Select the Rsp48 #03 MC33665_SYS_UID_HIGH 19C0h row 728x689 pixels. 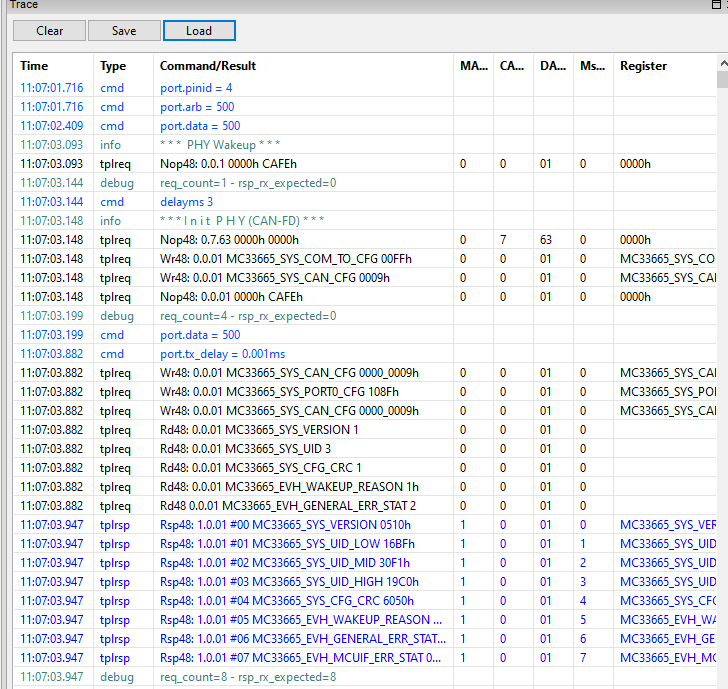pos(364,582)
